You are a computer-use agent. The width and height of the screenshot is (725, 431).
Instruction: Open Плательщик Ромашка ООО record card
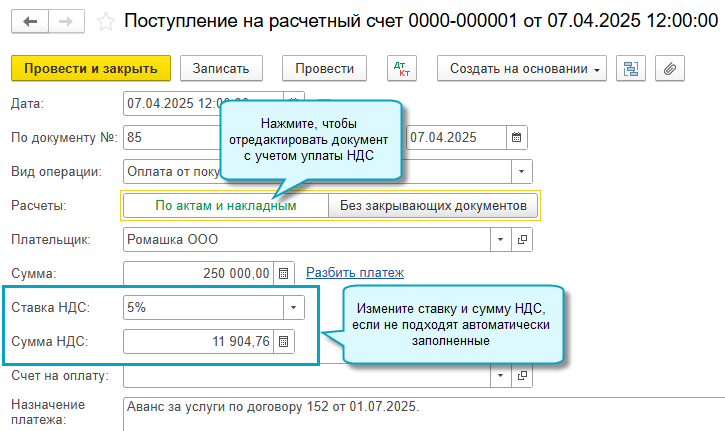tap(522, 240)
